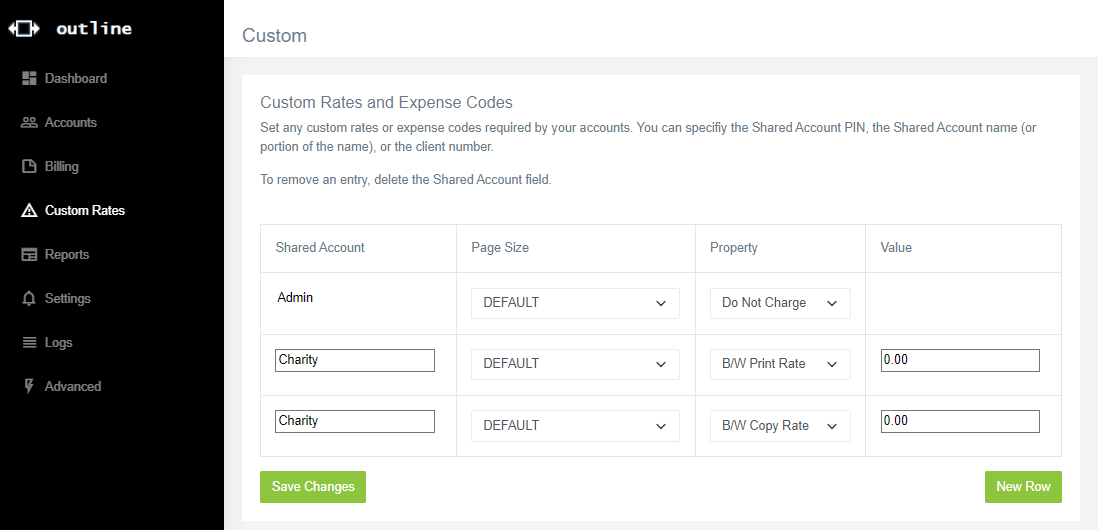Click the Custom Rates triangle icon
Screen dimensions: 1098x530
click(29, 210)
